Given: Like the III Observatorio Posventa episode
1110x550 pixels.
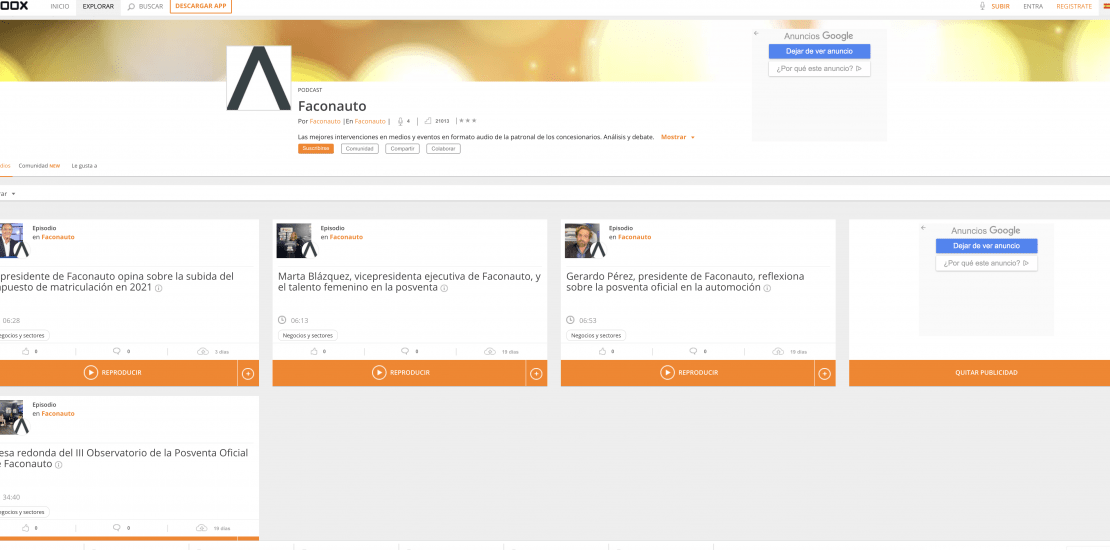Looking at the screenshot, I should tap(26, 527).
